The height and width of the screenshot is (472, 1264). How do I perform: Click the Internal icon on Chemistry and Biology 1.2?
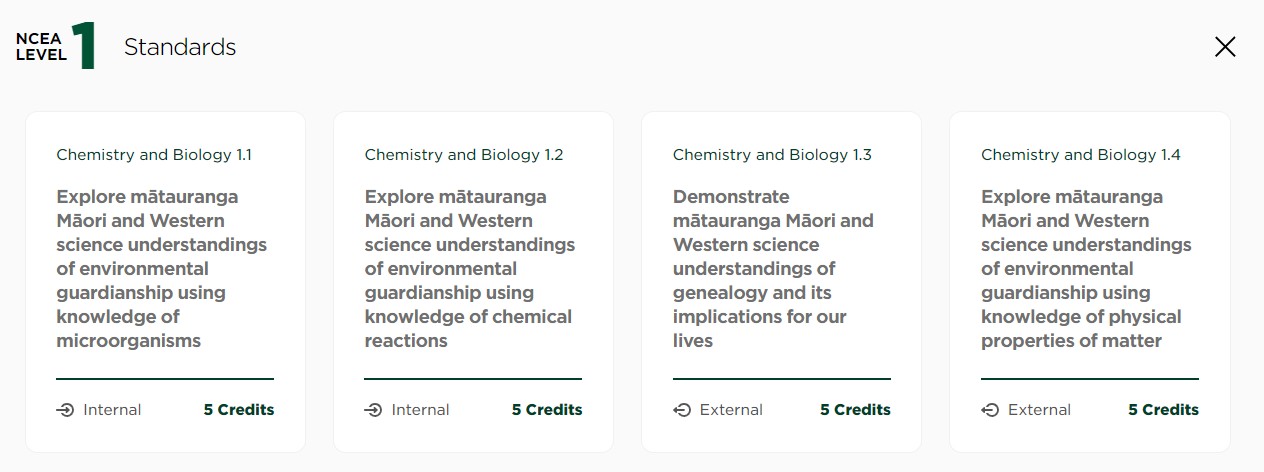[374, 410]
